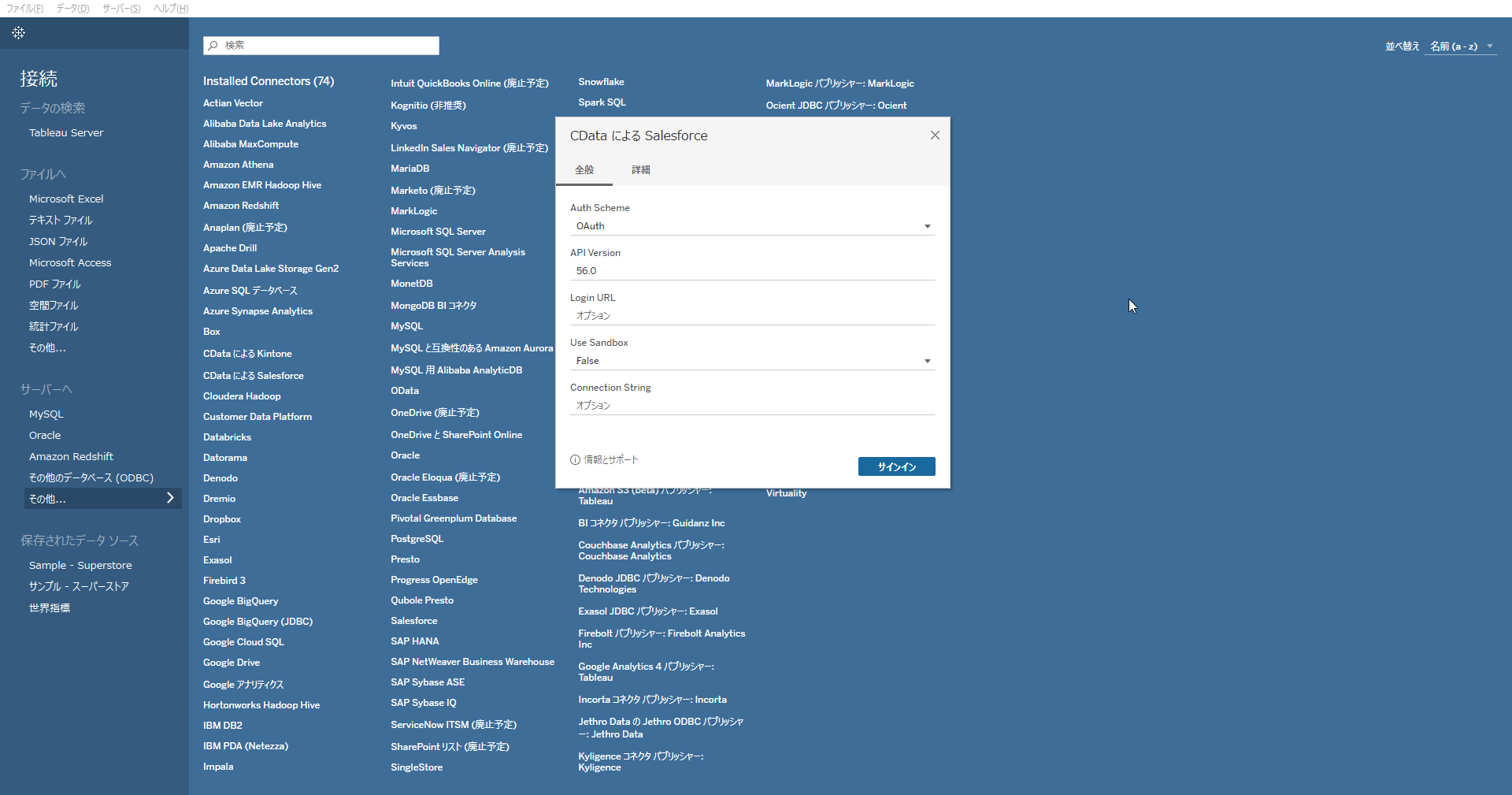
Task: Select the SingleStore connector
Action: click(x=417, y=767)
